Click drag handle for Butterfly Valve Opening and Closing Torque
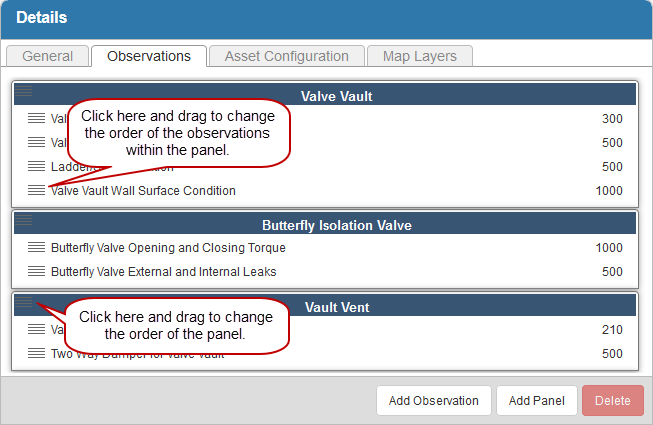Viewport: 653px width, 425px height. [x=36, y=247]
